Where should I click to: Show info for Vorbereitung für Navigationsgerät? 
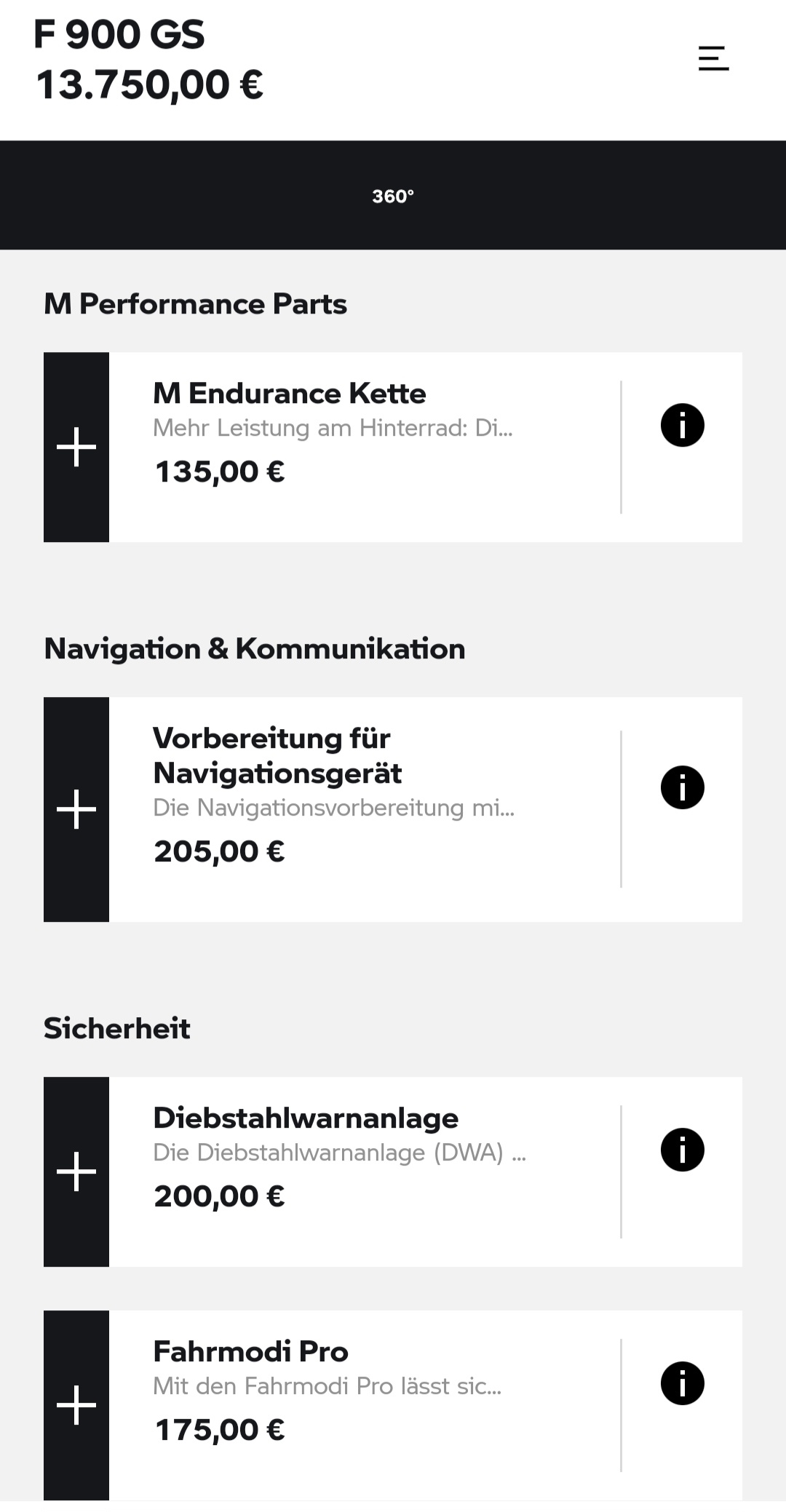coord(682,787)
